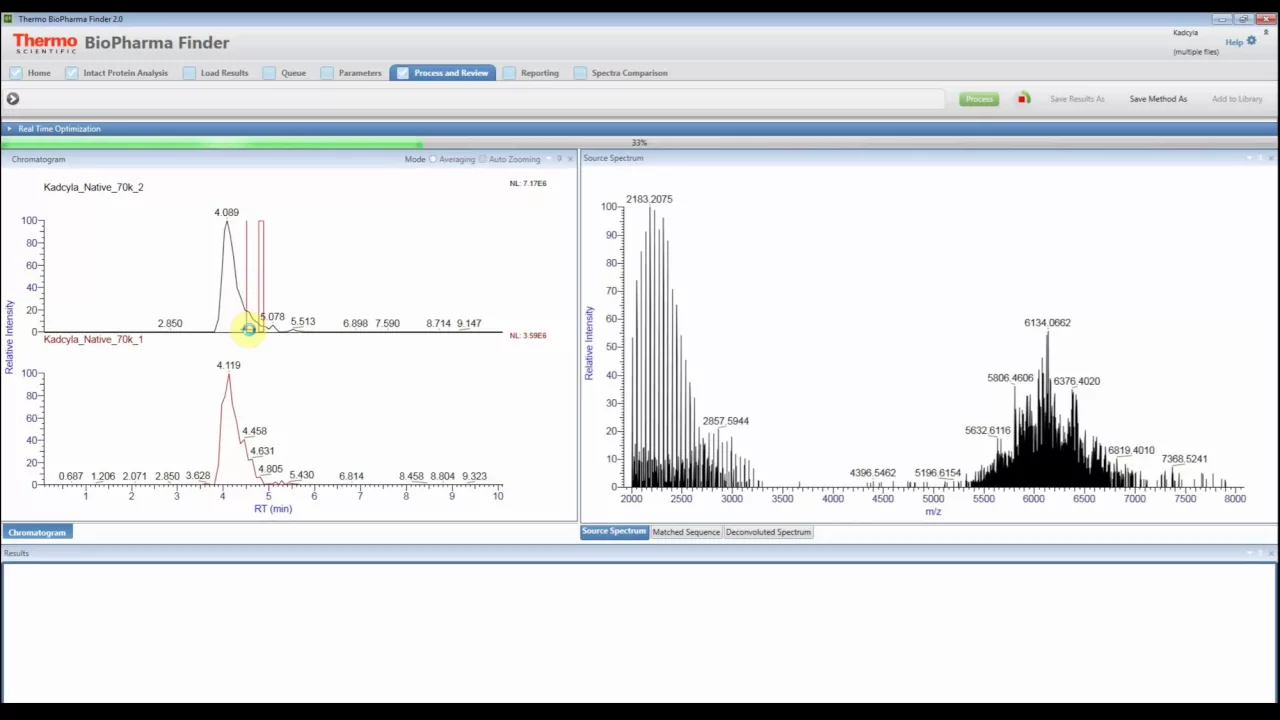This screenshot has height=720, width=1280.
Task: Click the Reporting tab icon
Action: pyautogui.click(x=509, y=73)
